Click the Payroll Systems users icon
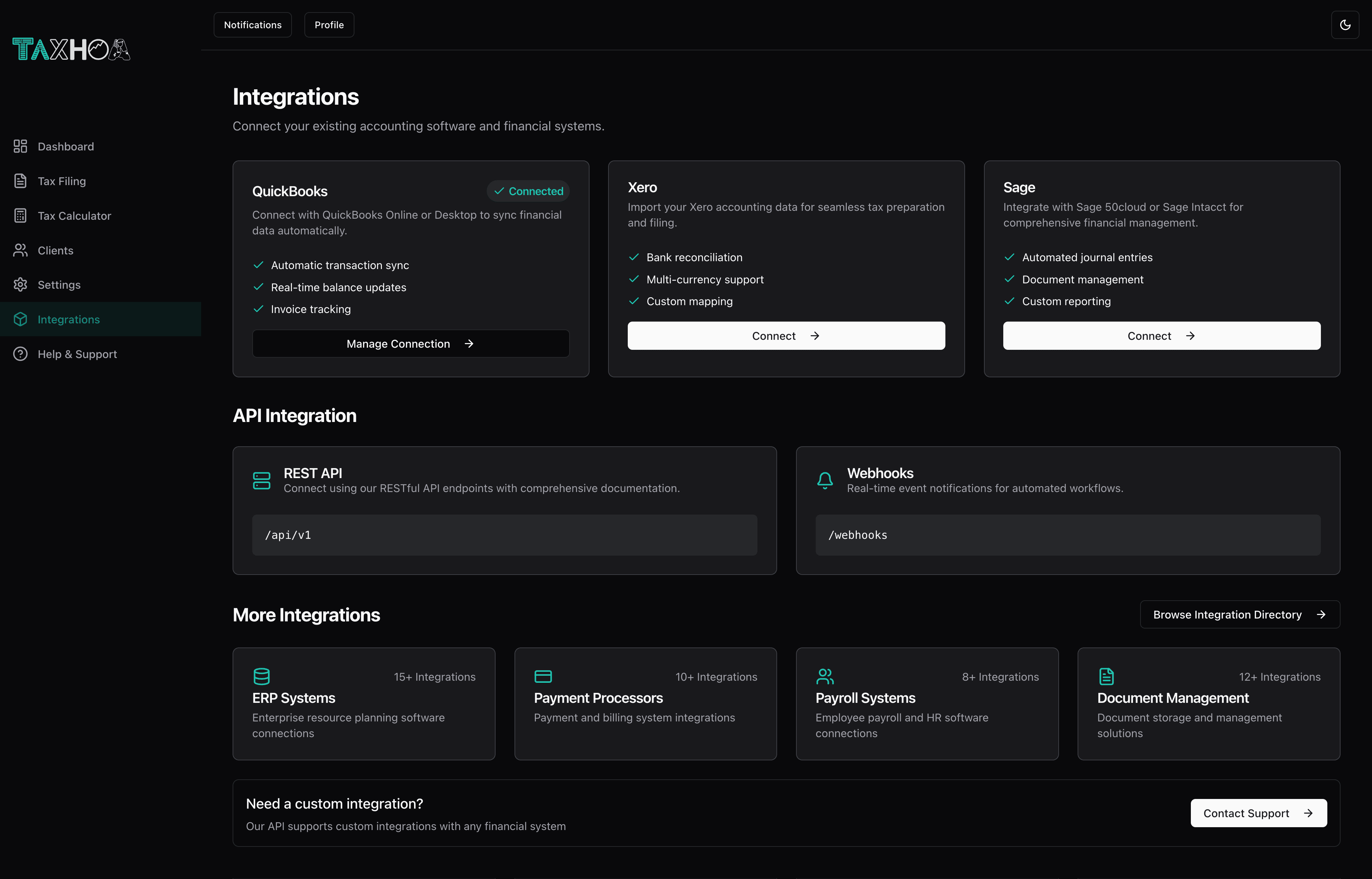 click(825, 676)
